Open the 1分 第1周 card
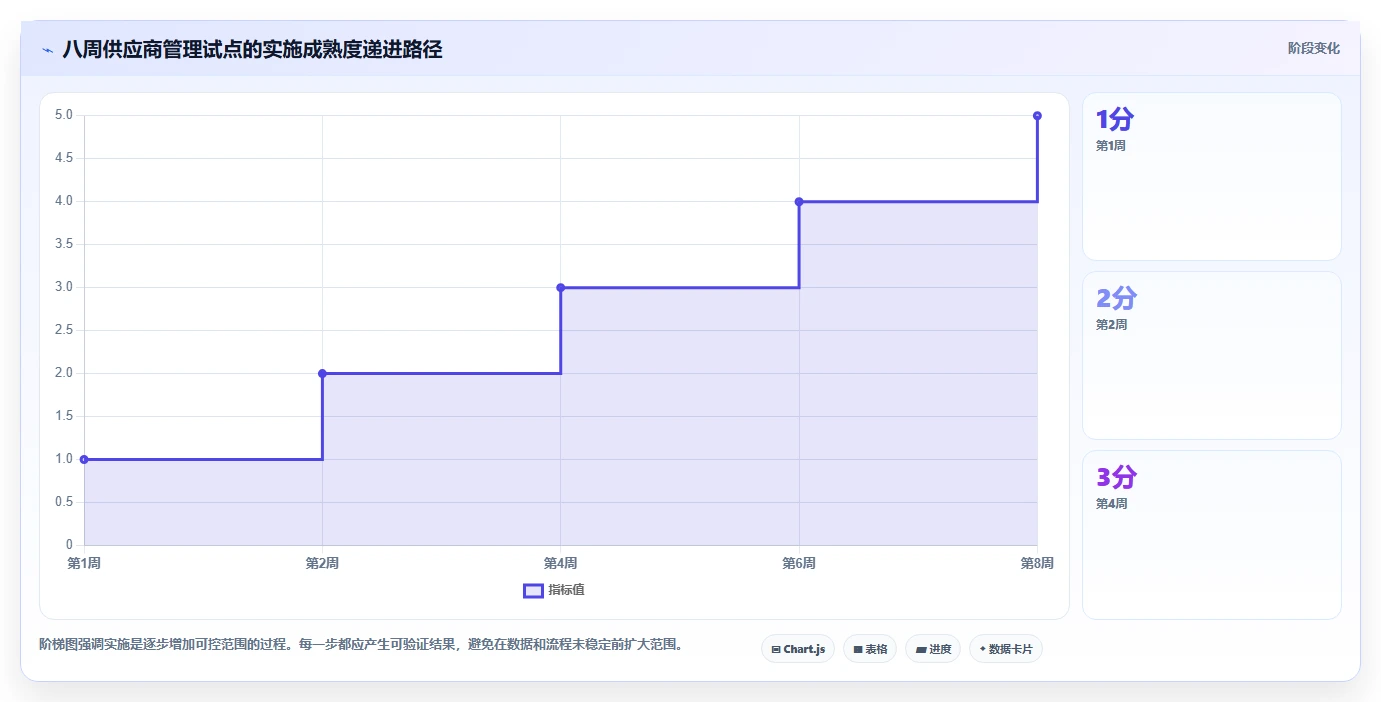The width and height of the screenshot is (1381, 702). click(1211, 177)
